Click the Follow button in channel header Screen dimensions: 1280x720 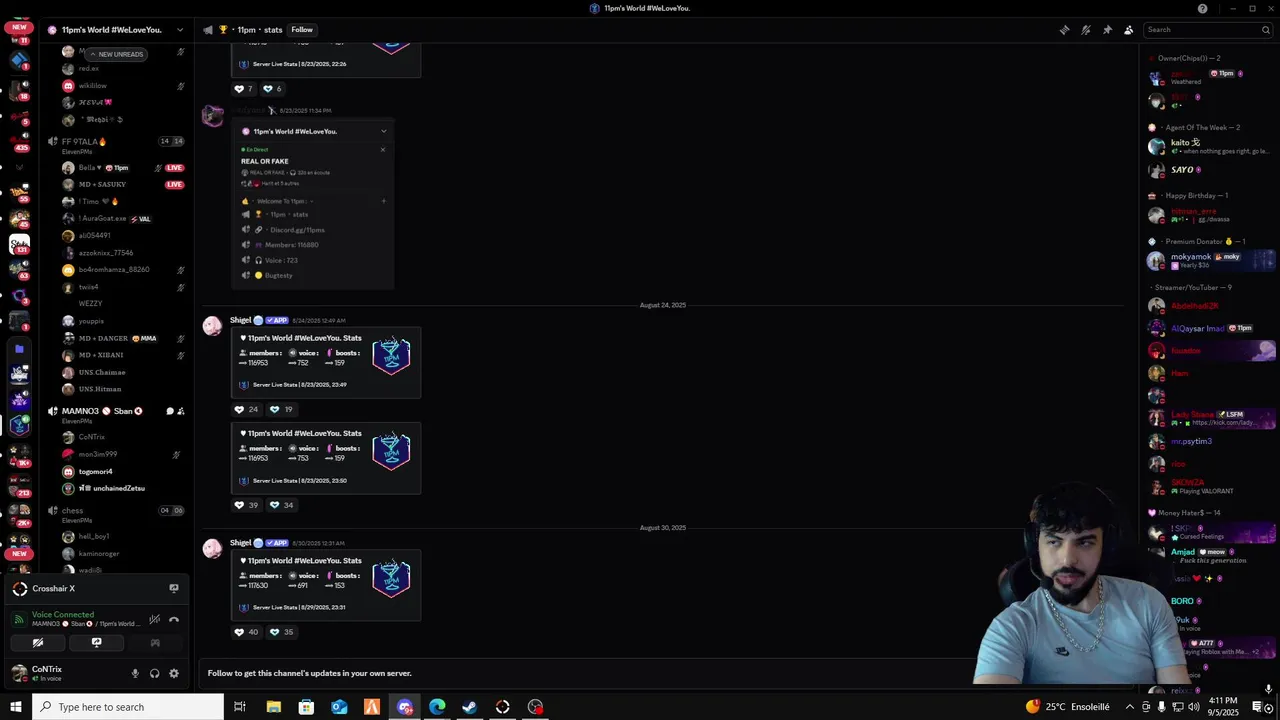[x=302, y=30]
